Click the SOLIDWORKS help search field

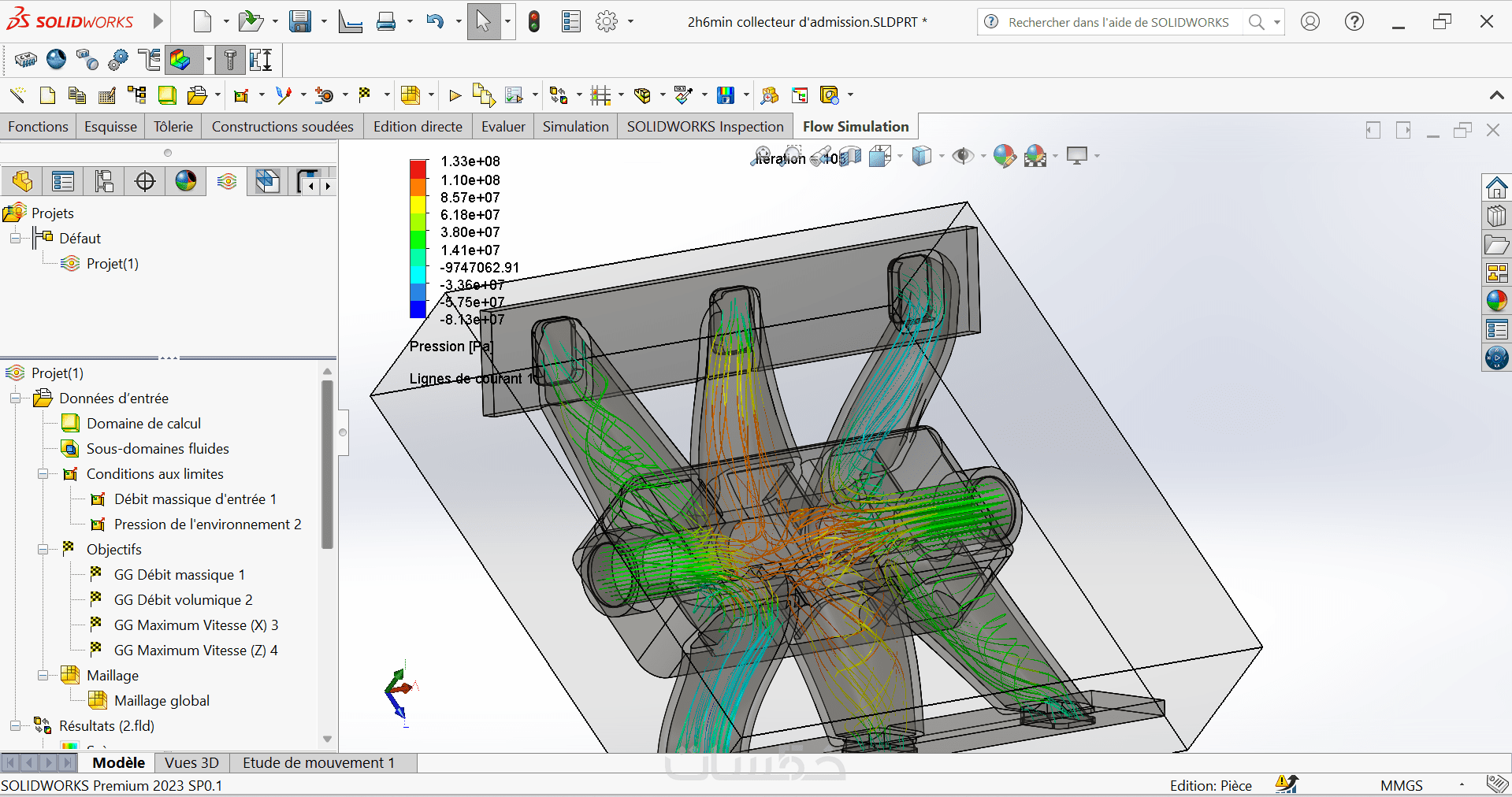click(1118, 22)
